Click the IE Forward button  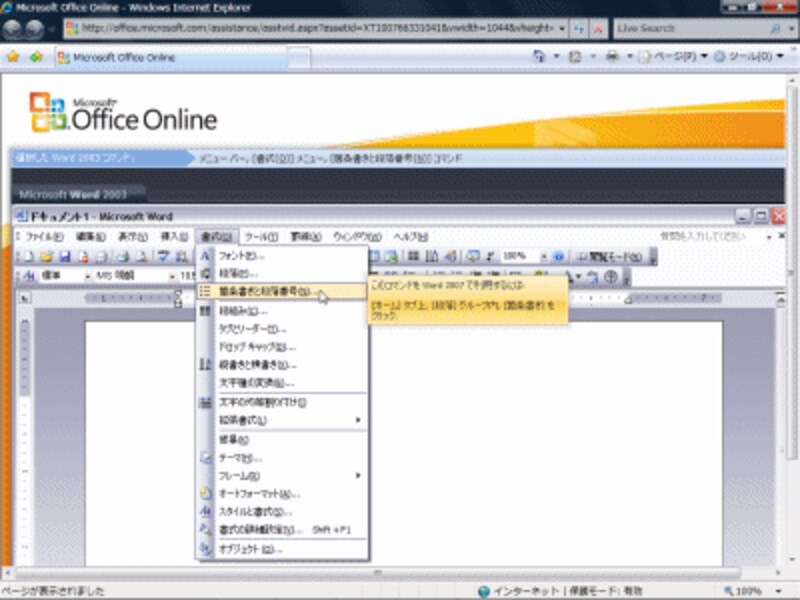35,29
